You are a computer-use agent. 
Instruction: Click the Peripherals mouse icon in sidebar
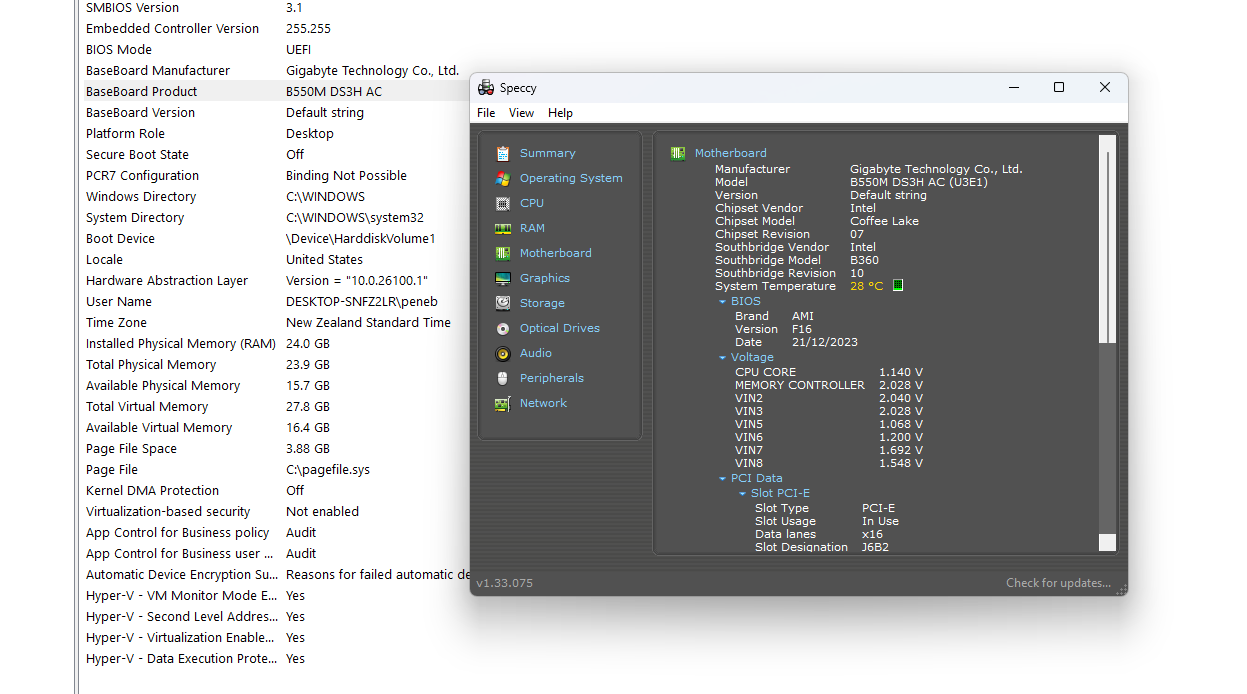503,378
